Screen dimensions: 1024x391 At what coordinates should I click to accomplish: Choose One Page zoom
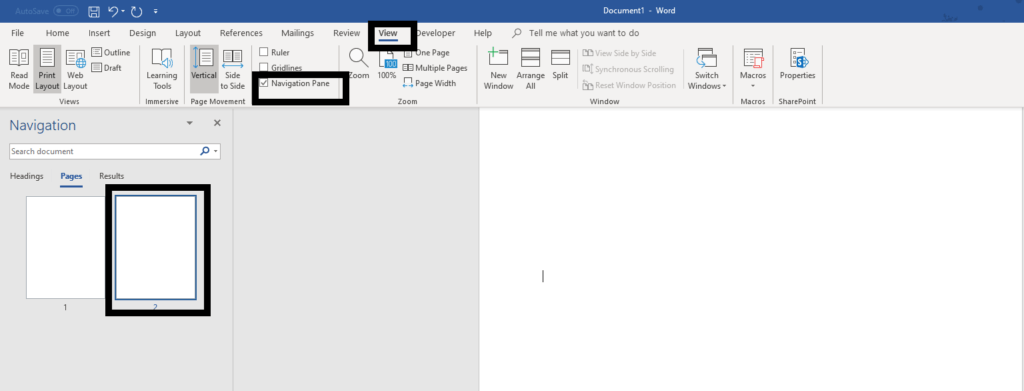426,52
